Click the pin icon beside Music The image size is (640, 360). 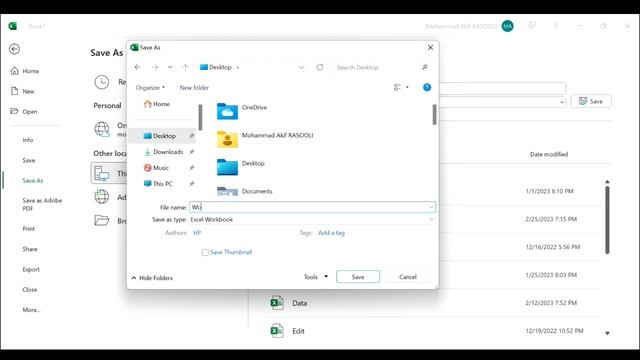[192, 168]
